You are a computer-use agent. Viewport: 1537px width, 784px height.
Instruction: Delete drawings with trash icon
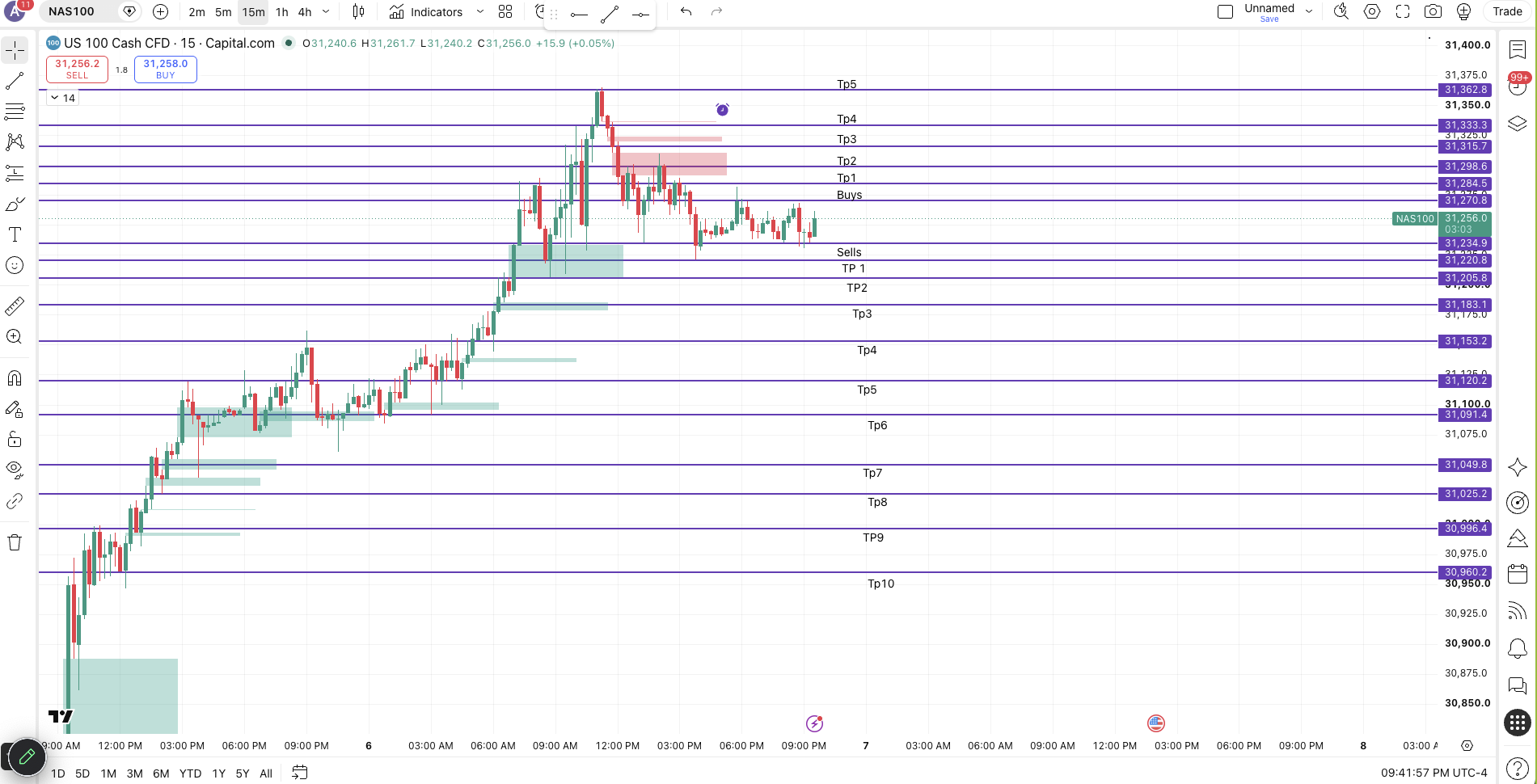[15, 542]
